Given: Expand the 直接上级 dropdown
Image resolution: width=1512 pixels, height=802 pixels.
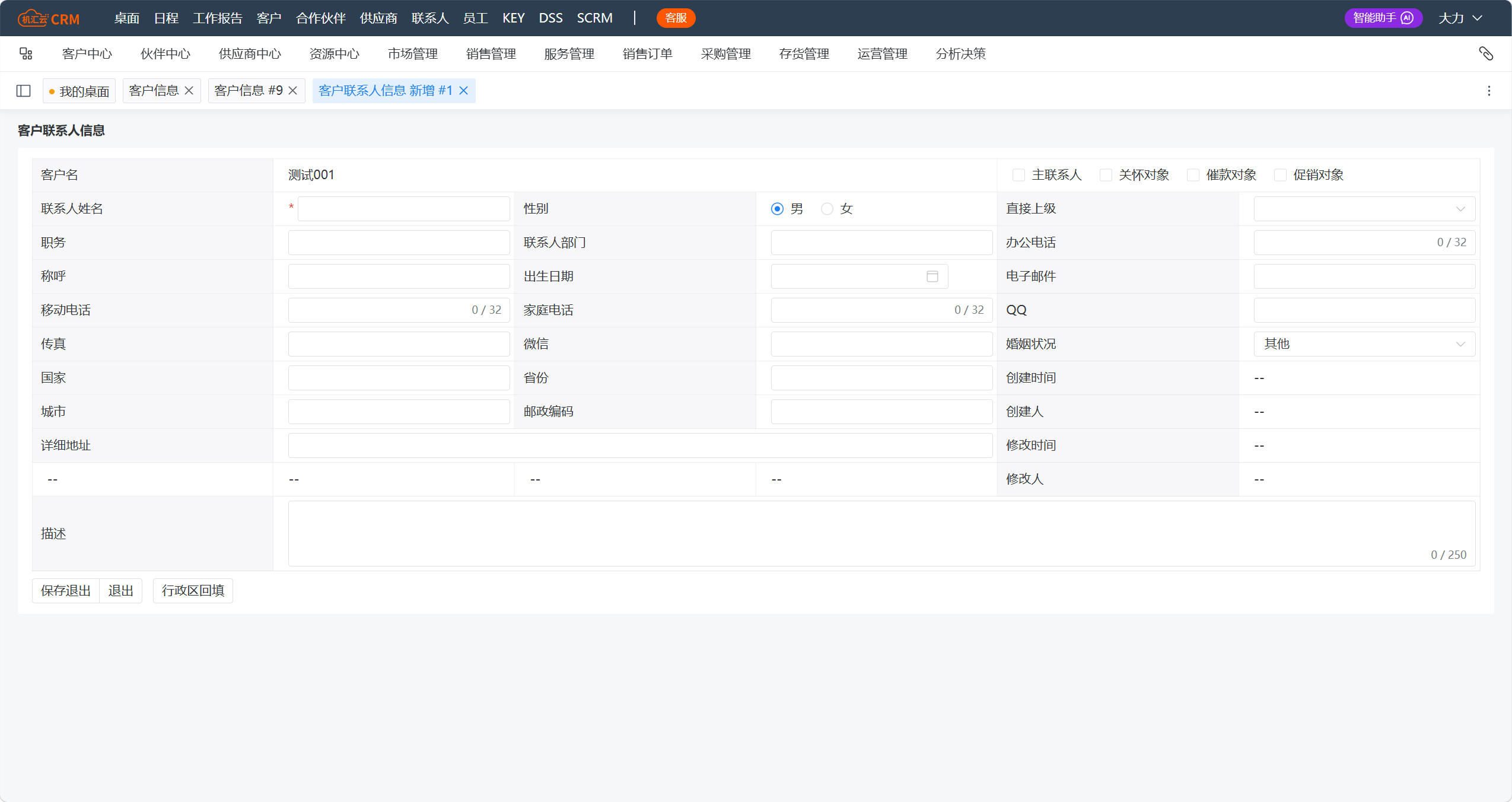Looking at the screenshot, I should pos(1364,209).
